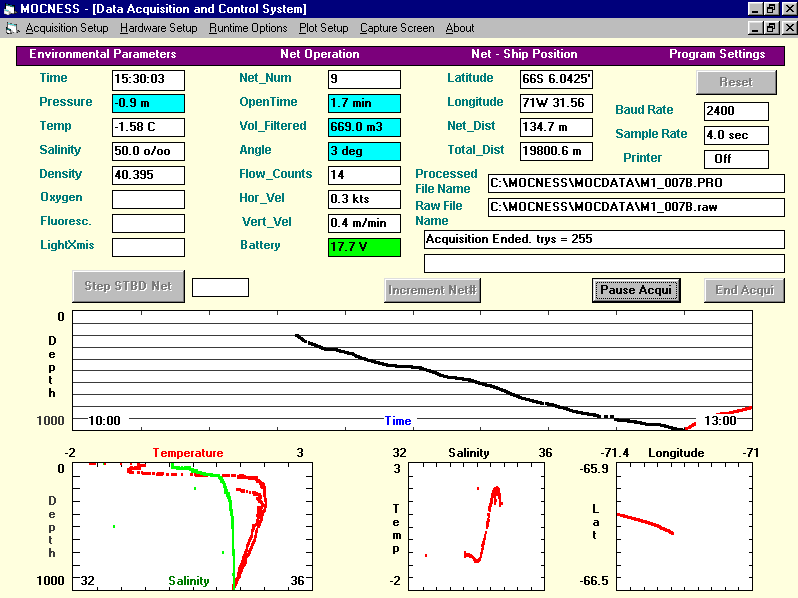Click the Battery label
The image size is (798, 598).
(x=260, y=245)
